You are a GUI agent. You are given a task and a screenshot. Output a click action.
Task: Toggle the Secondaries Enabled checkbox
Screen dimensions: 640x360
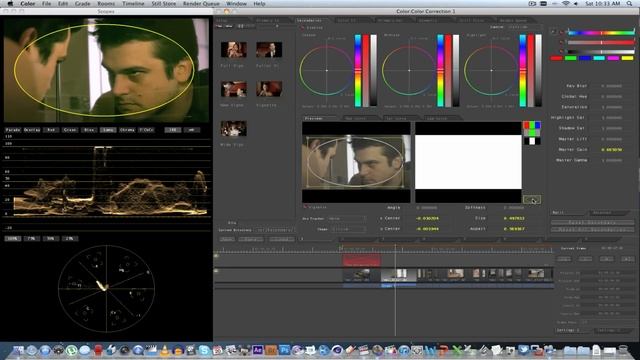point(302,27)
